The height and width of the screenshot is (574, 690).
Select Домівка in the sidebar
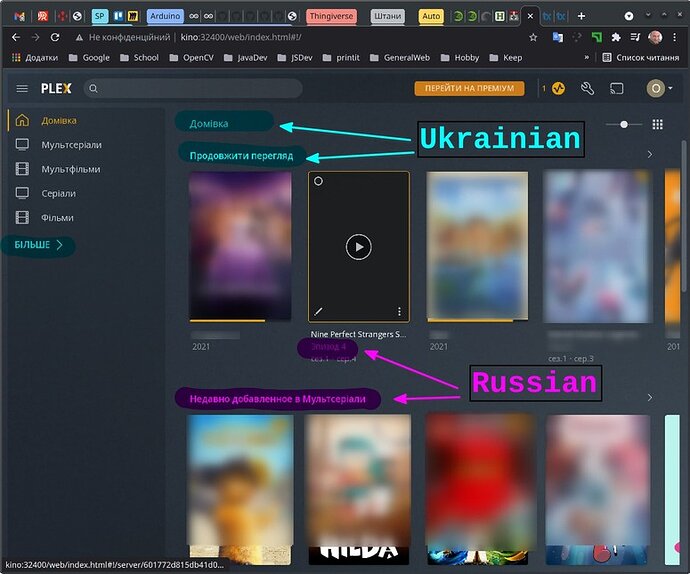point(59,121)
